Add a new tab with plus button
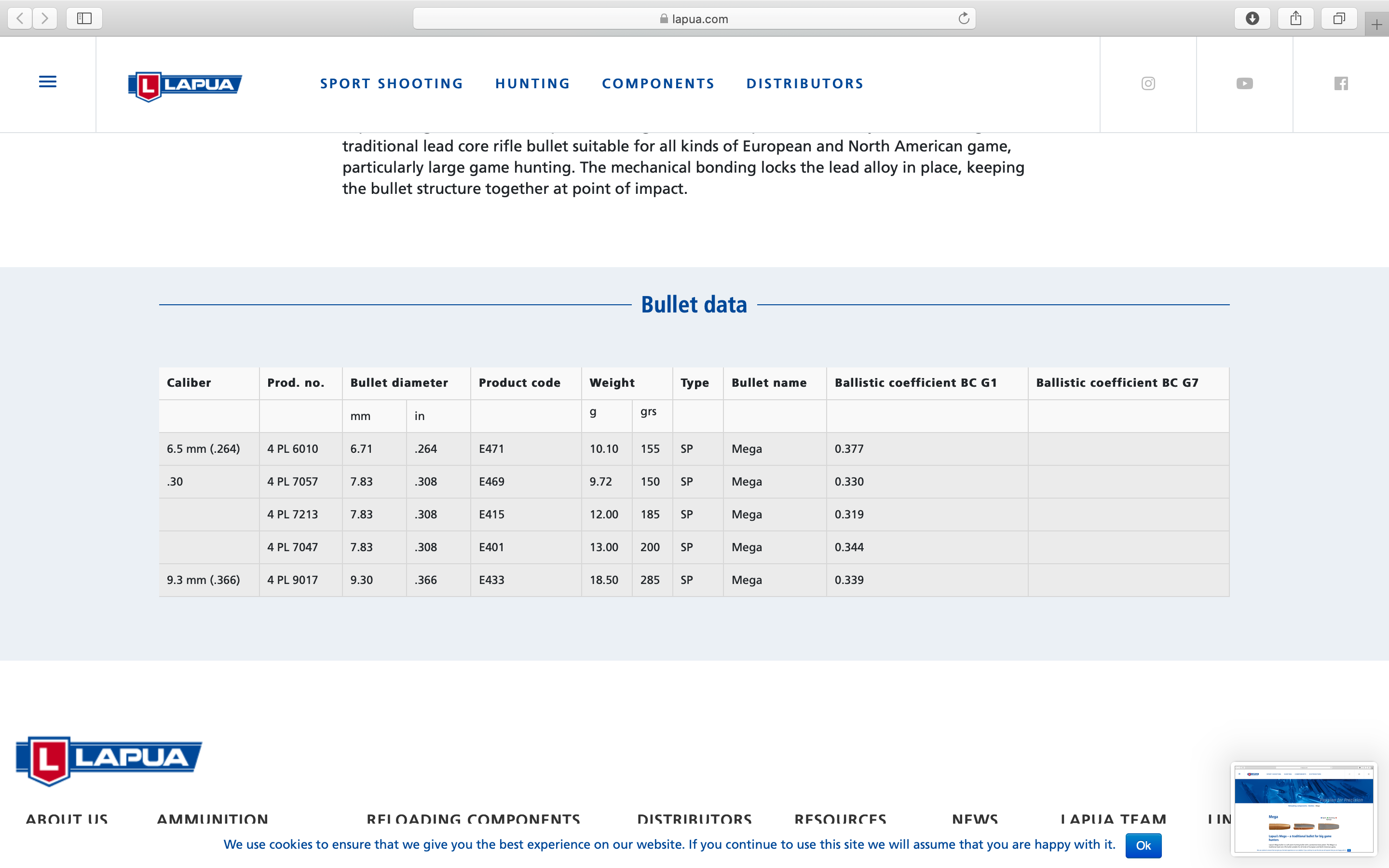 (1377, 25)
